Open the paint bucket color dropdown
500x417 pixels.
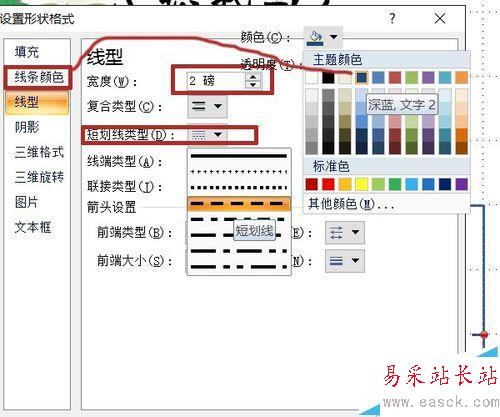(x=323, y=37)
